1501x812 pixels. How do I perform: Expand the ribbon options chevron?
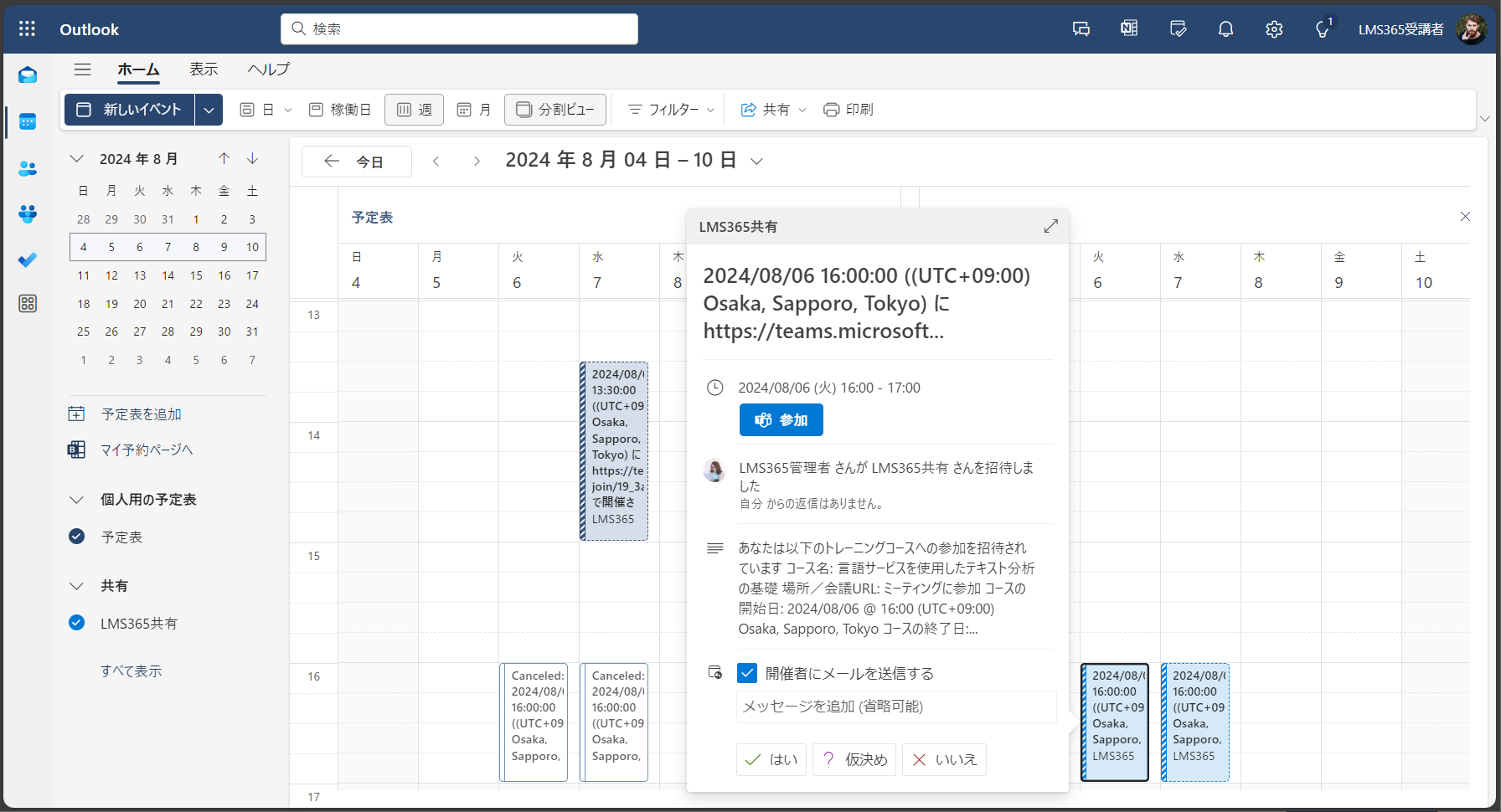1485,119
